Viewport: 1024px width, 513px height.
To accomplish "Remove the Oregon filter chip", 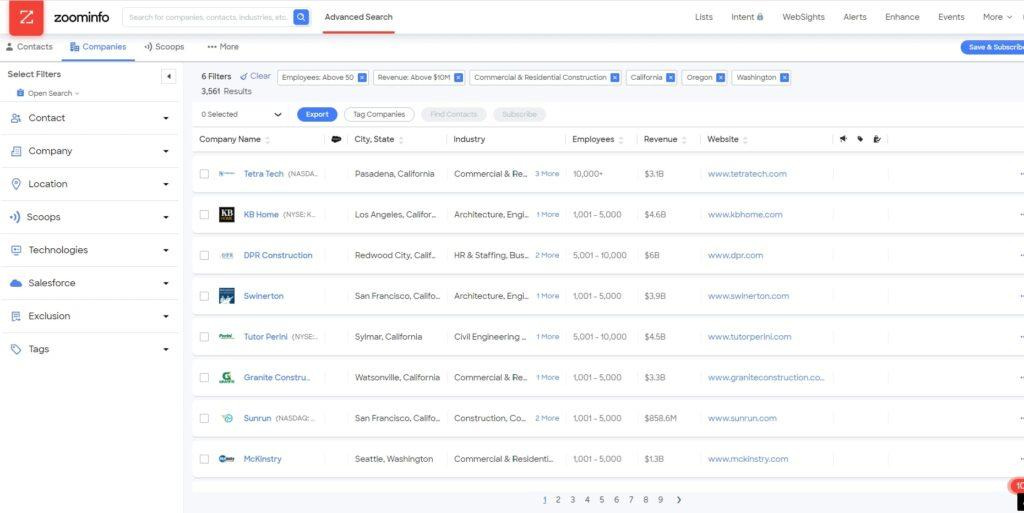I will [x=720, y=78].
